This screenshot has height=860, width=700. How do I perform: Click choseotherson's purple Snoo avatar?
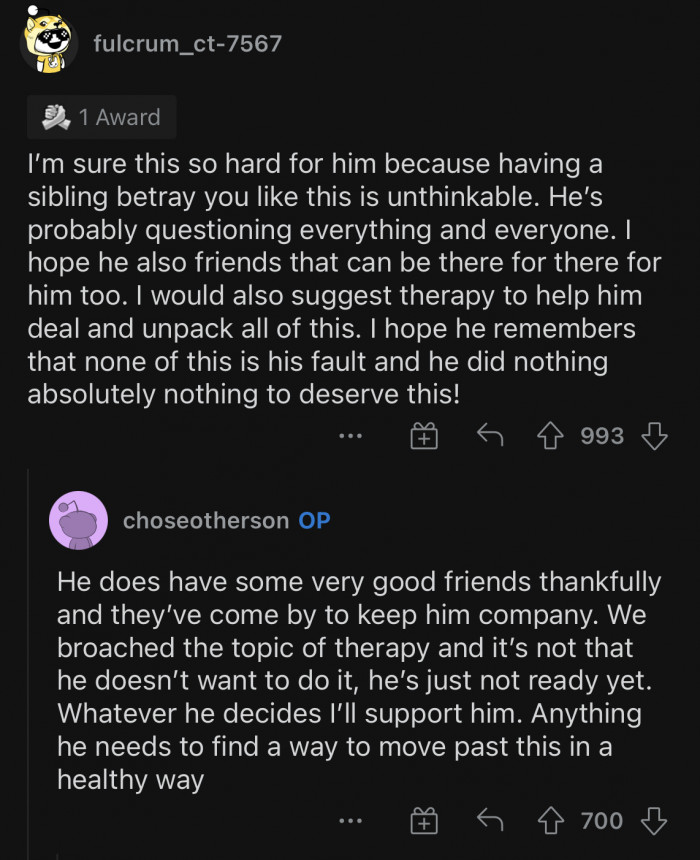(x=79, y=520)
